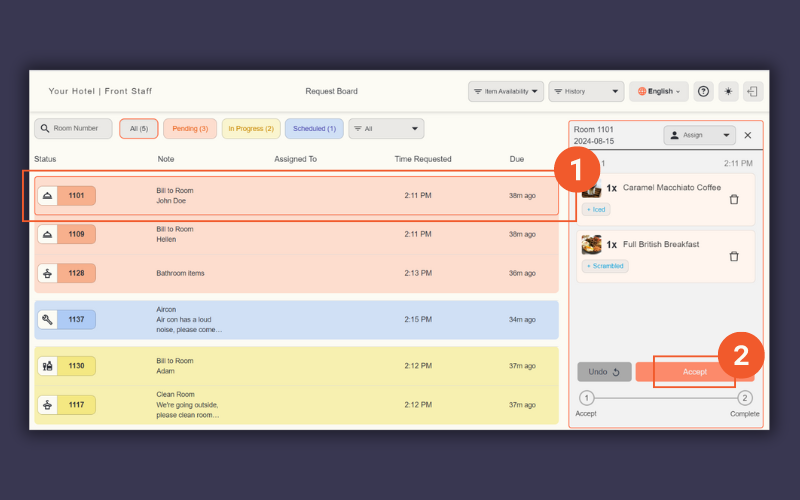Click the logout door icon
Screen dimensions: 800x500
pos(753,91)
